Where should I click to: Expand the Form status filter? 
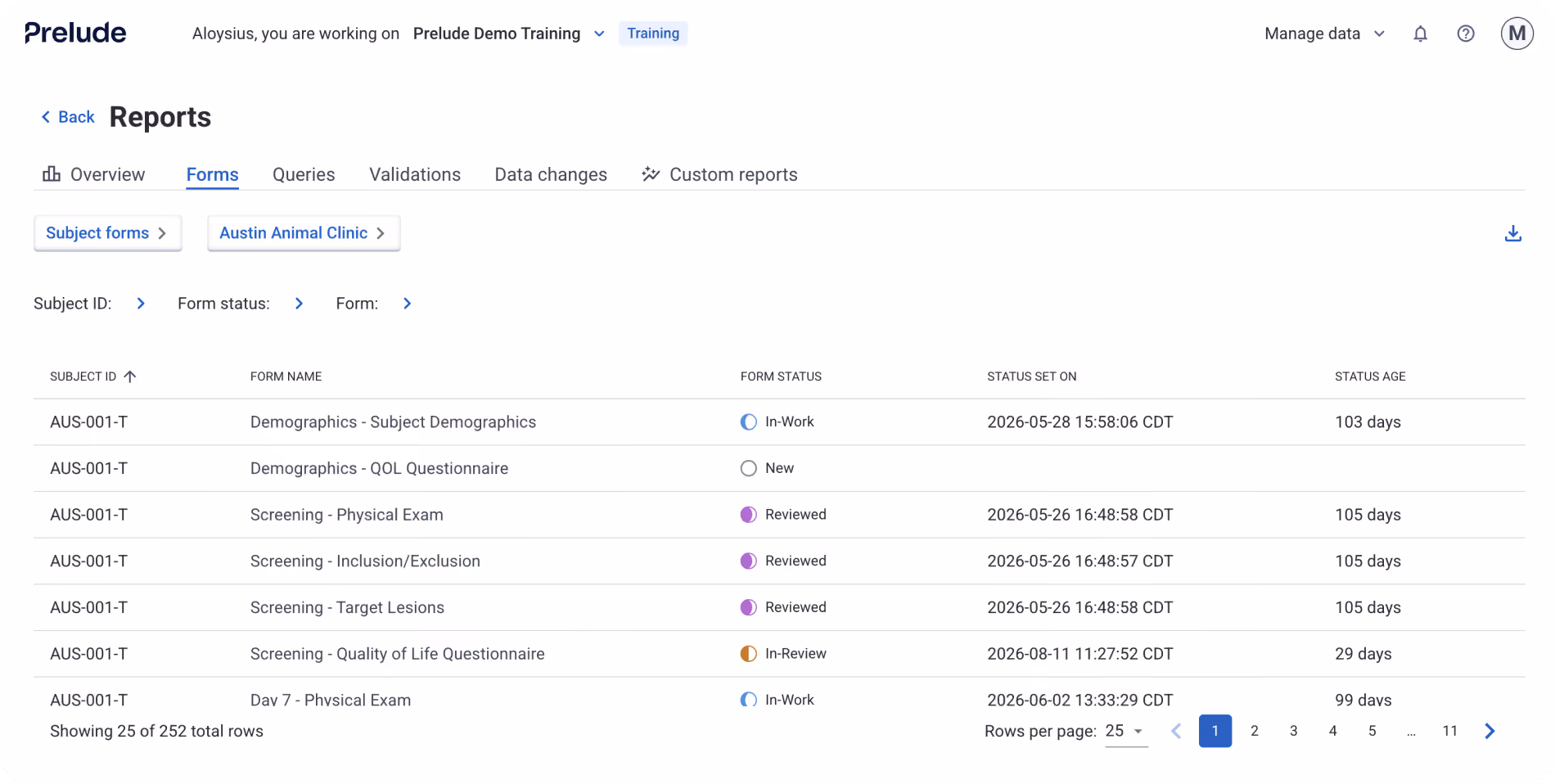(x=299, y=304)
